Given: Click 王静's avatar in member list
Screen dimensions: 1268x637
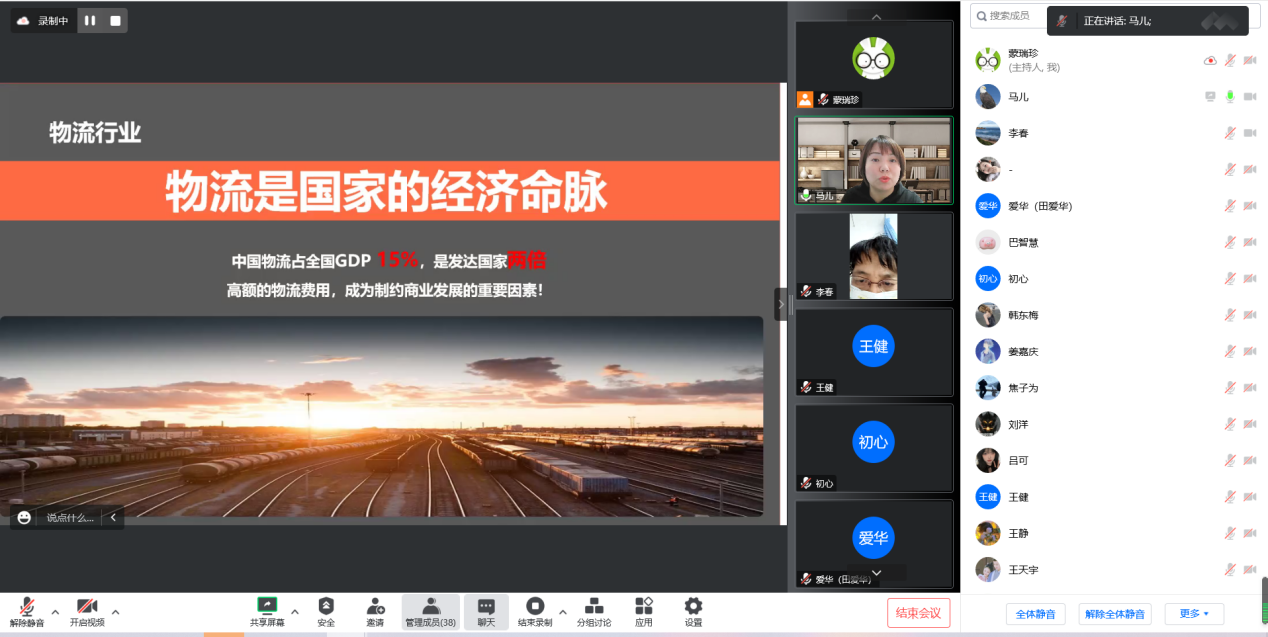Looking at the screenshot, I should pos(988,533).
